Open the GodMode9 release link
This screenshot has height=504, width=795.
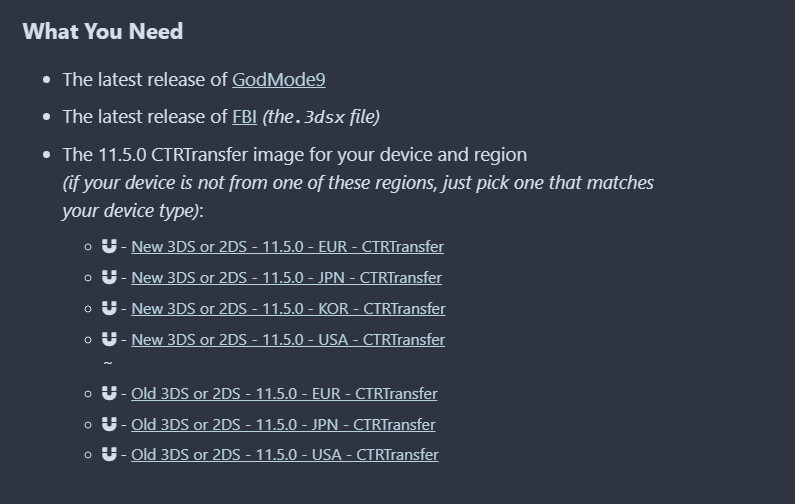(x=279, y=80)
